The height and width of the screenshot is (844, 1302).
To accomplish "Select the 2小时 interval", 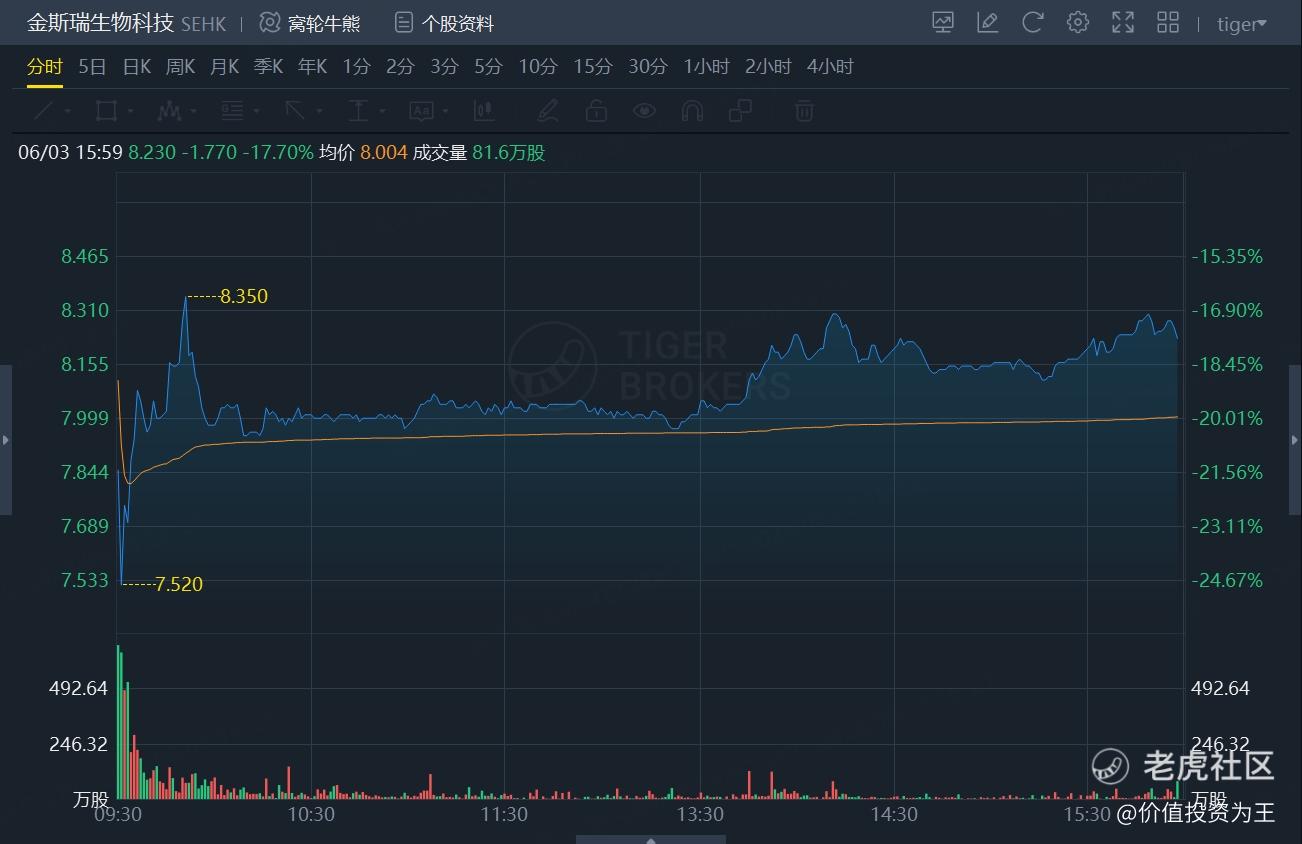I will (768, 67).
